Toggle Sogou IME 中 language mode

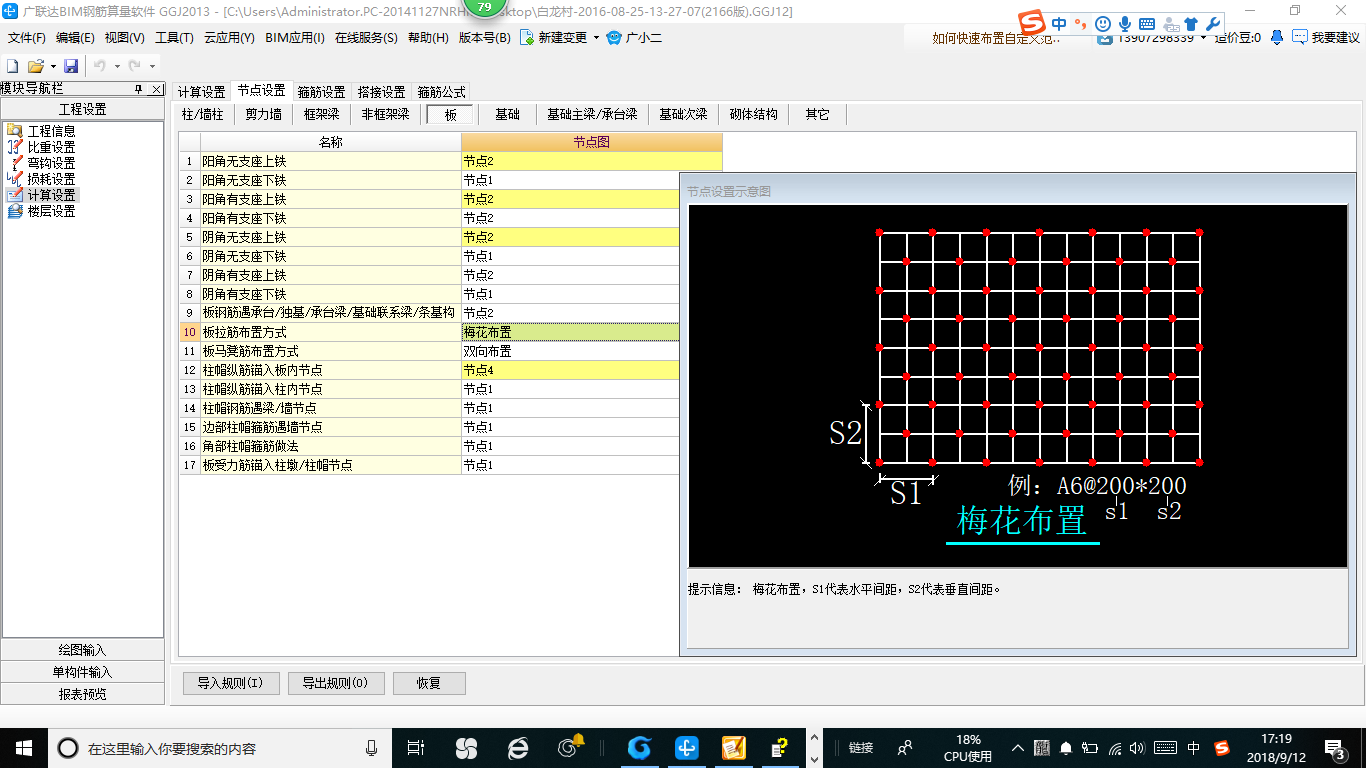click(1059, 23)
